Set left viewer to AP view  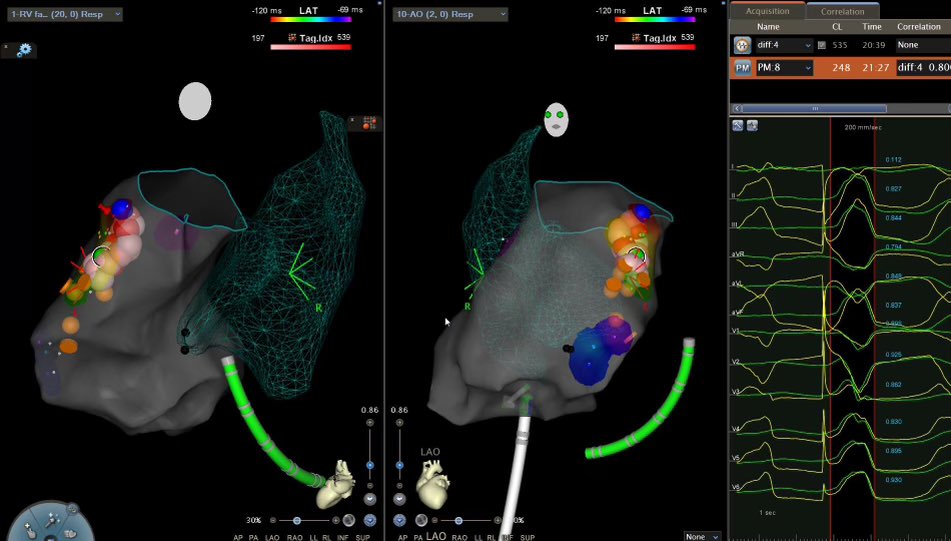tap(239, 537)
